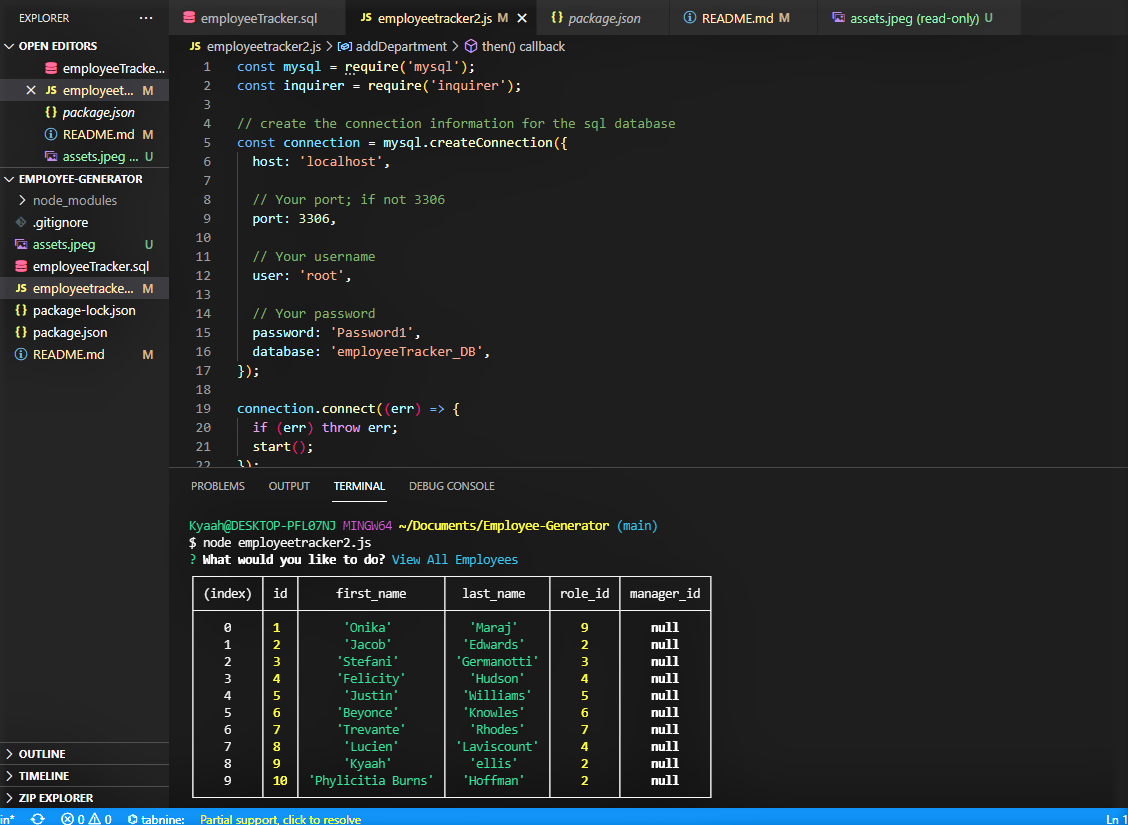This screenshot has width=1128, height=825.
Task: Click the diamond icon beside .gitignore
Action: [x=21, y=222]
